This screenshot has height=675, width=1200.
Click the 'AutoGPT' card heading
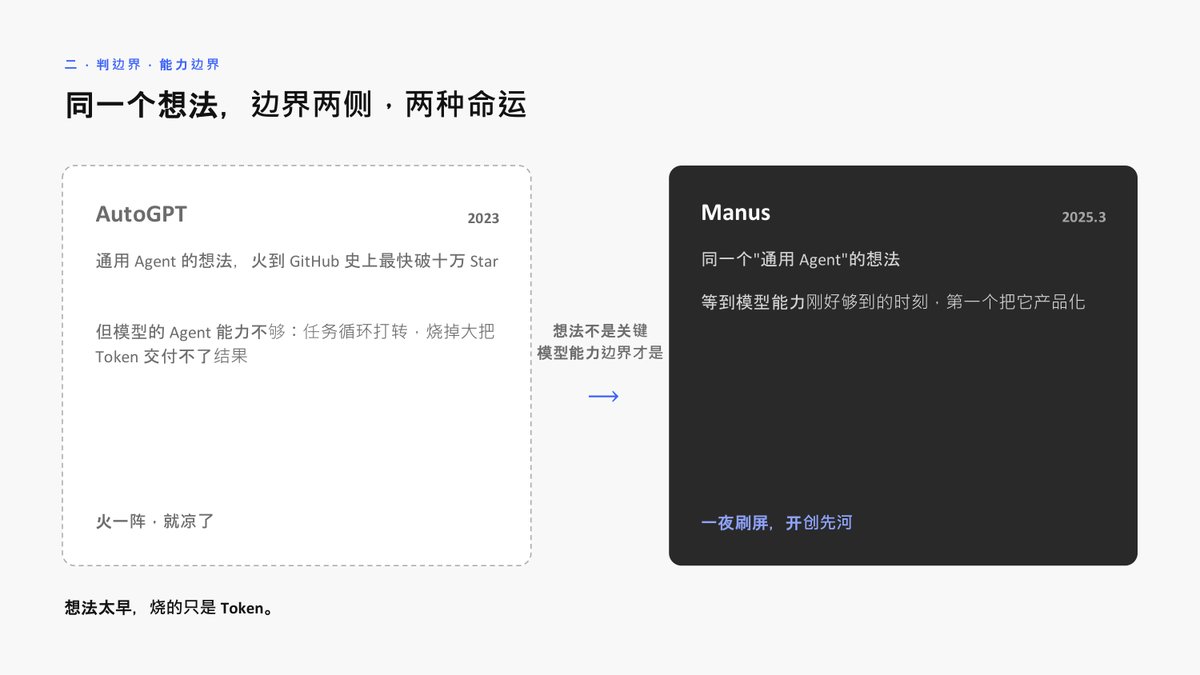141,214
